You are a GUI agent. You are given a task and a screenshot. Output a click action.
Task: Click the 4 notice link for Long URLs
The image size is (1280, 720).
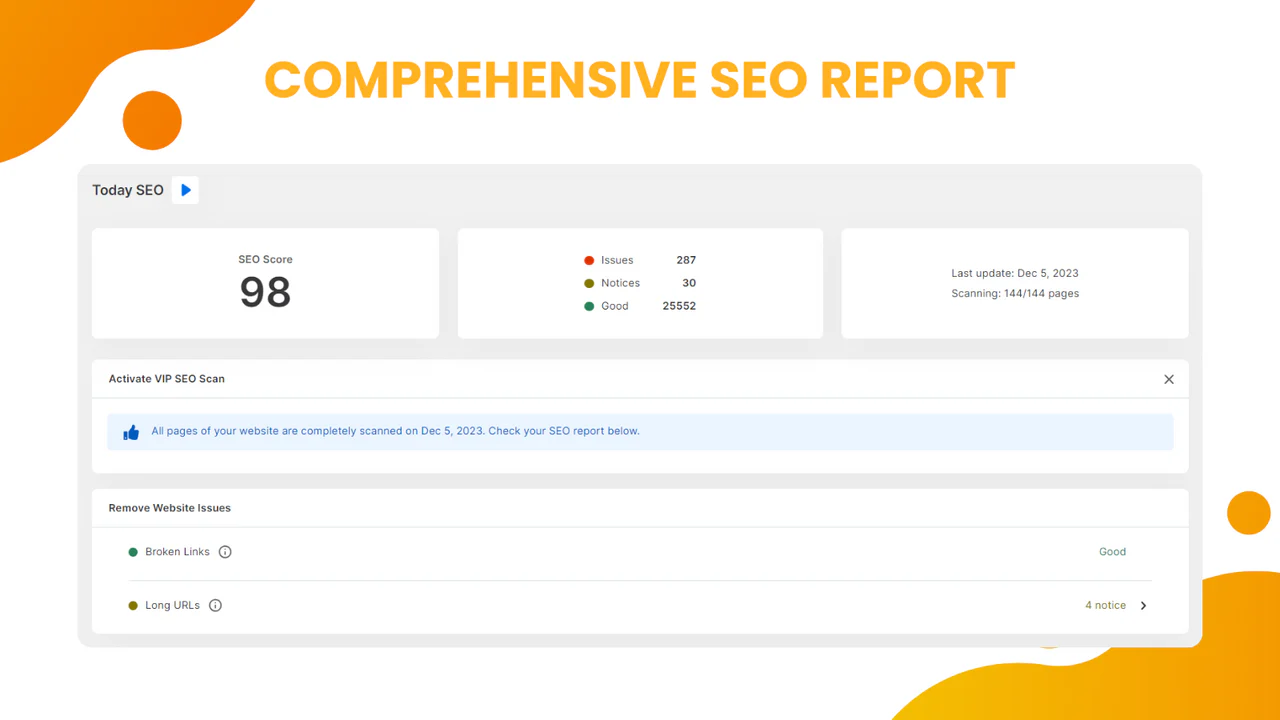click(x=1105, y=605)
